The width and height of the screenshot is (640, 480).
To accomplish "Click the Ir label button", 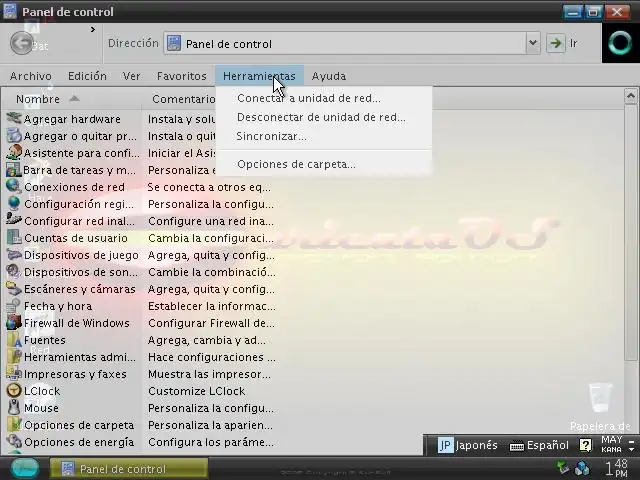I will 573,43.
